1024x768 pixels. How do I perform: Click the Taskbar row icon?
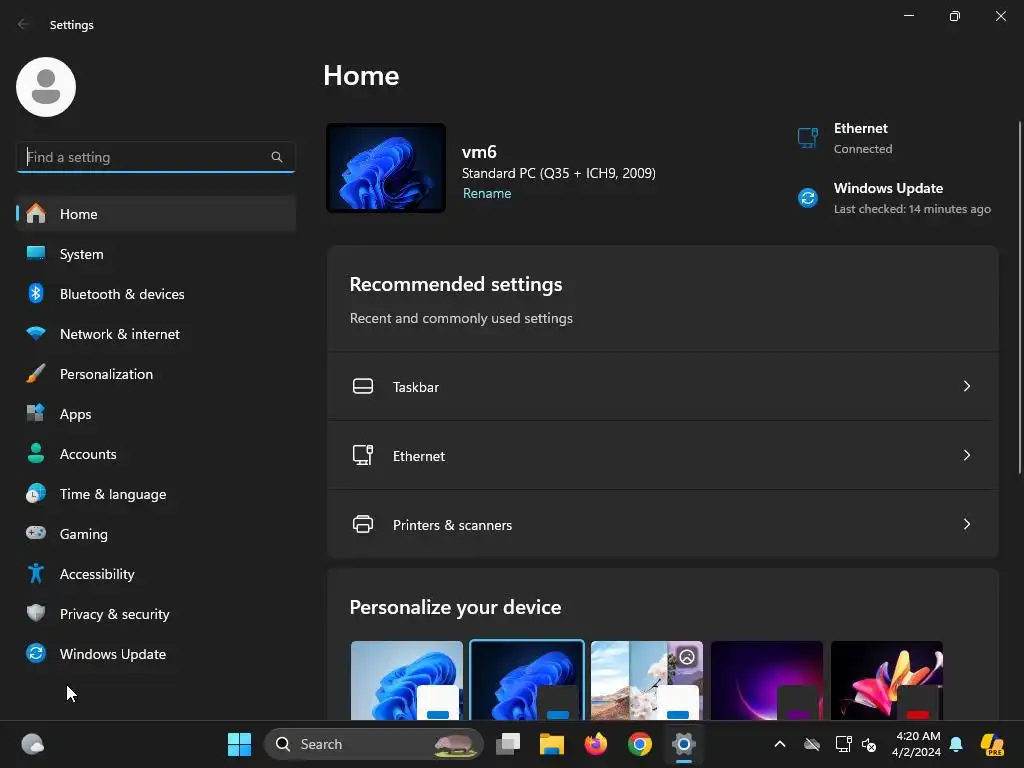tap(363, 386)
